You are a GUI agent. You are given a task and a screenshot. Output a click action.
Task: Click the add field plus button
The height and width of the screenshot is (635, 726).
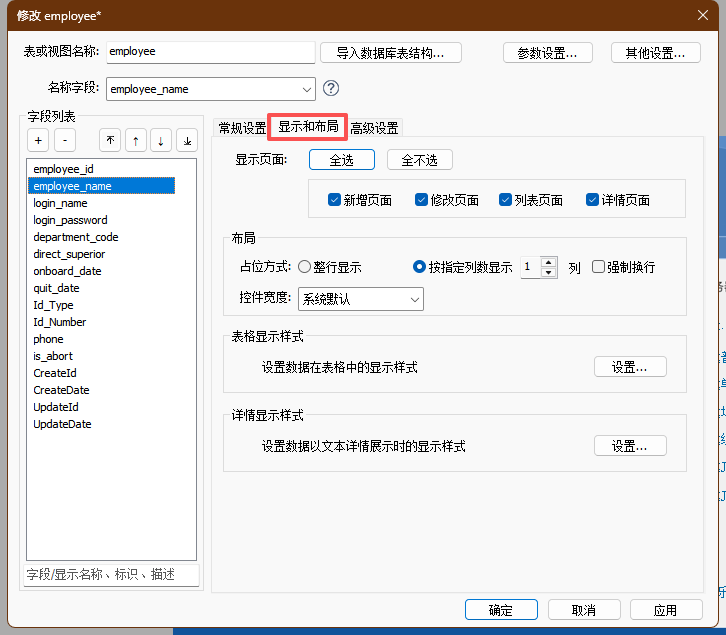(x=38, y=140)
